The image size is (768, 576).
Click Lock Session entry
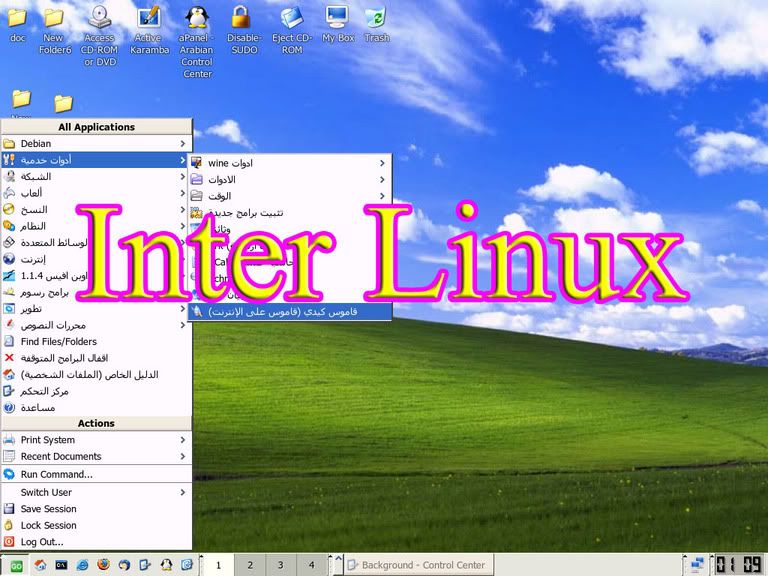[96, 526]
